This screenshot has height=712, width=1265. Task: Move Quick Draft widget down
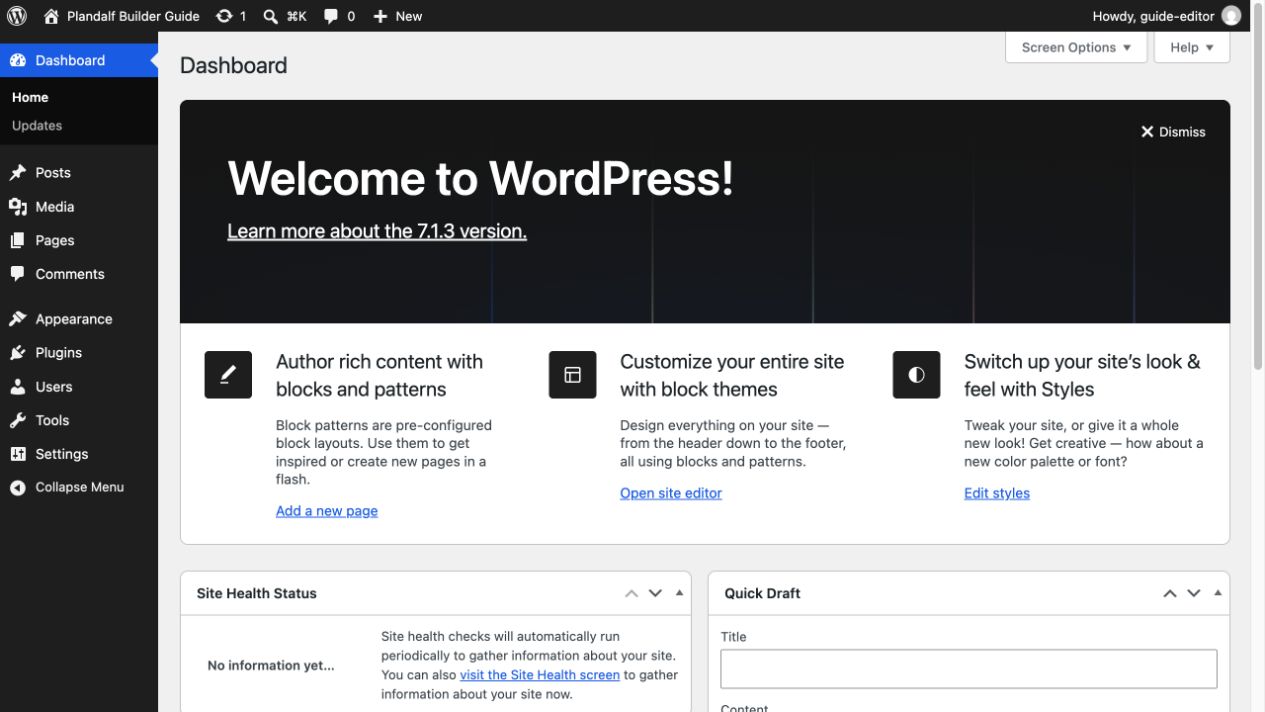click(1193, 593)
